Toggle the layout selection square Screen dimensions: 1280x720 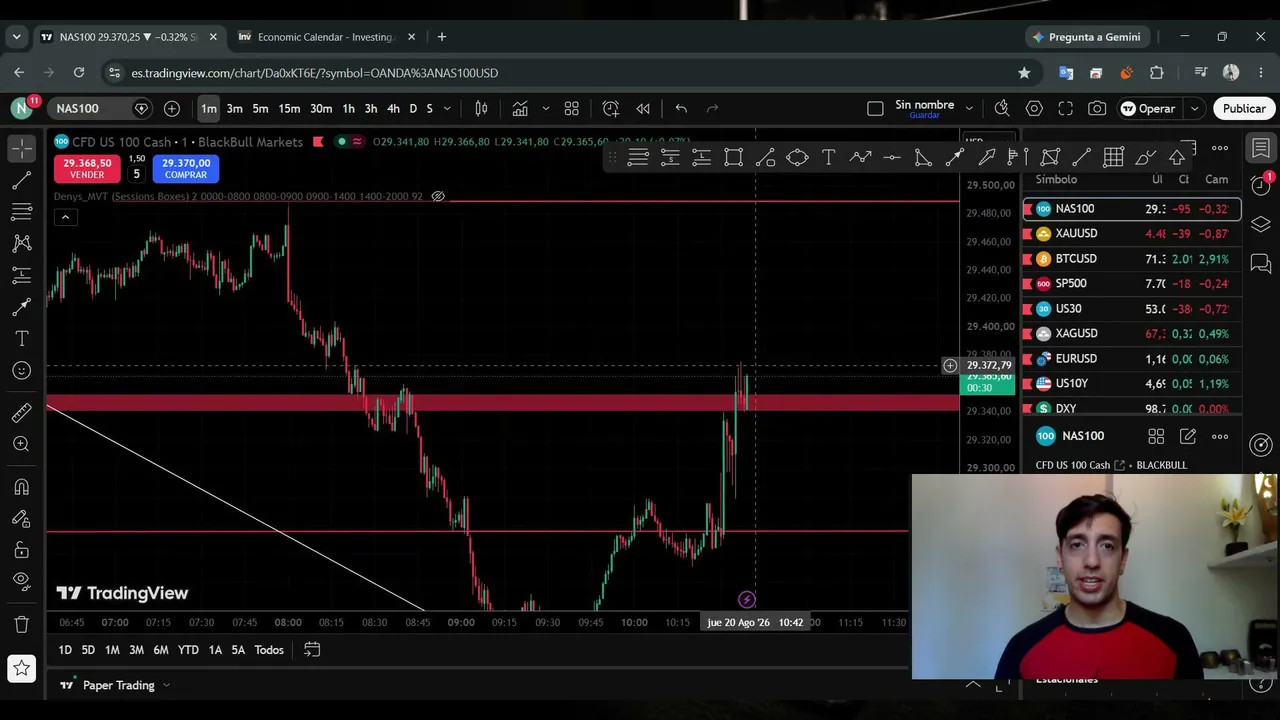point(875,108)
